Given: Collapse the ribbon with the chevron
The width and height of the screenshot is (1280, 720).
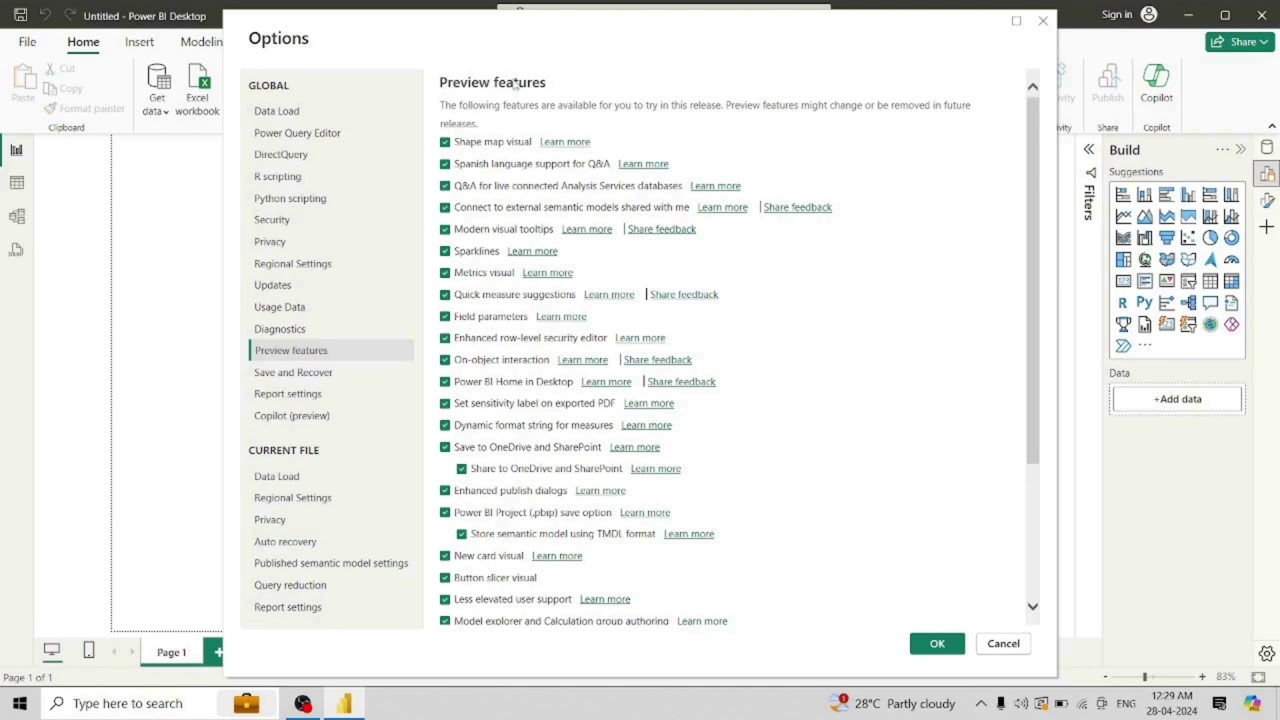Looking at the screenshot, I should click(x=1272, y=126).
